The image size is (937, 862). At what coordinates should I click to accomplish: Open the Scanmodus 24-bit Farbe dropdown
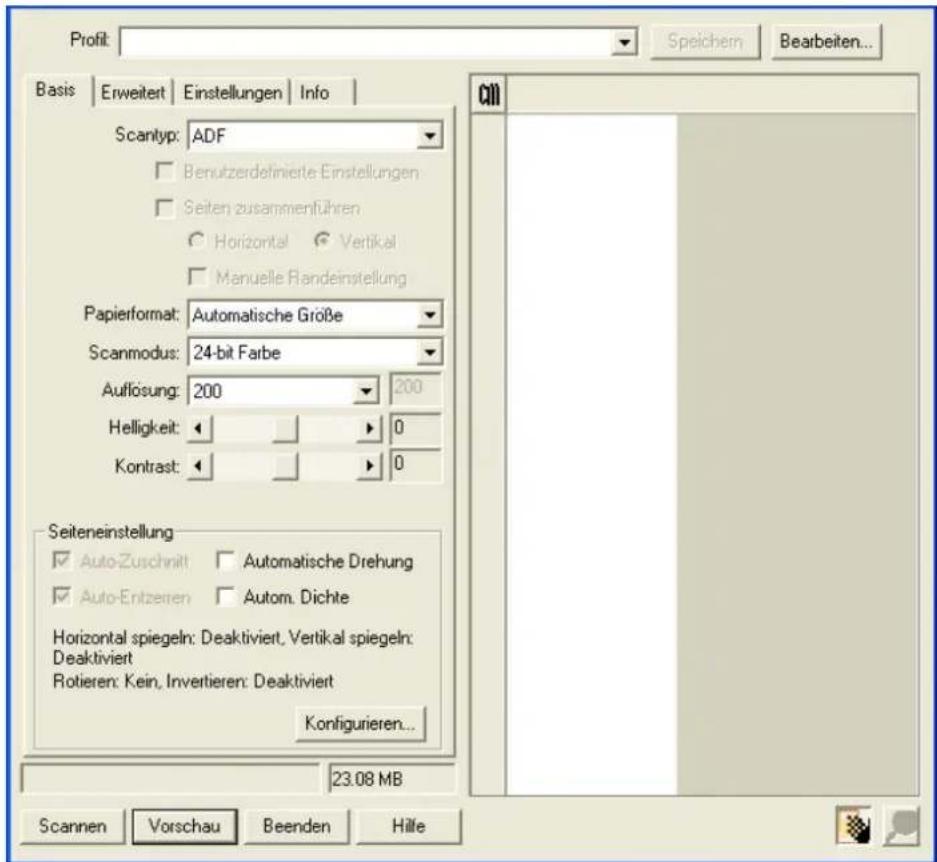coord(429,353)
